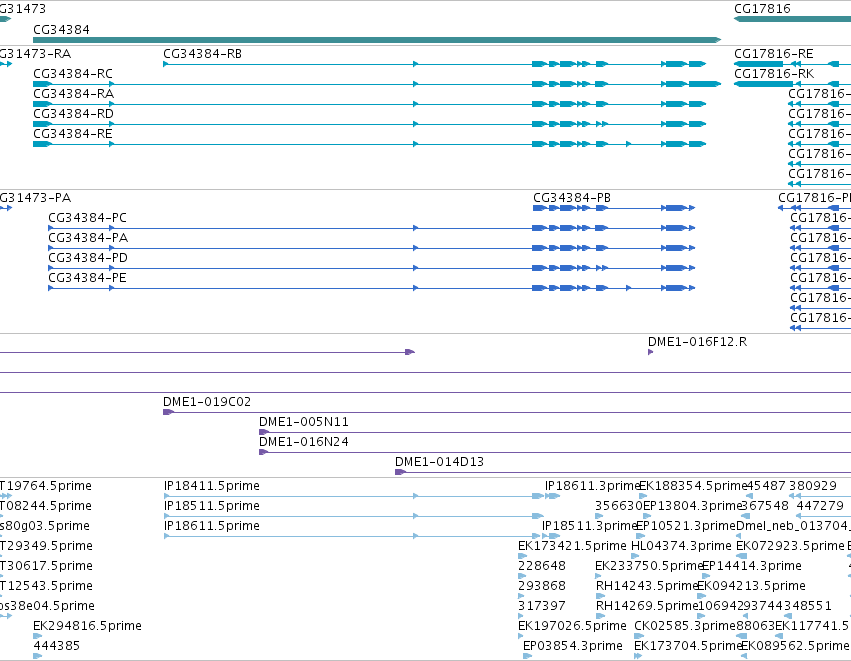This screenshot has height=661, width=851.
Task: Click the IP18611.3prime EST label
Action: click(593, 486)
